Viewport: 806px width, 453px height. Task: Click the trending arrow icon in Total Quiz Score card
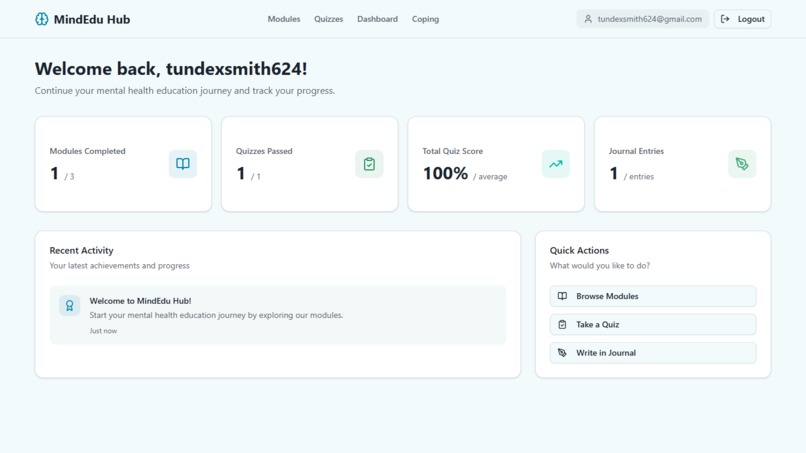pyautogui.click(x=556, y=164)
